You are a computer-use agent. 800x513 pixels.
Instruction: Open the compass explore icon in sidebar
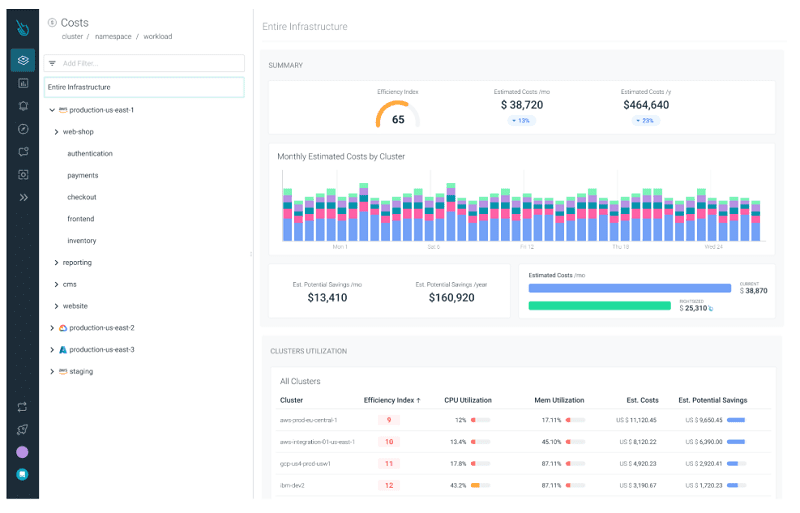coord(23,129)
